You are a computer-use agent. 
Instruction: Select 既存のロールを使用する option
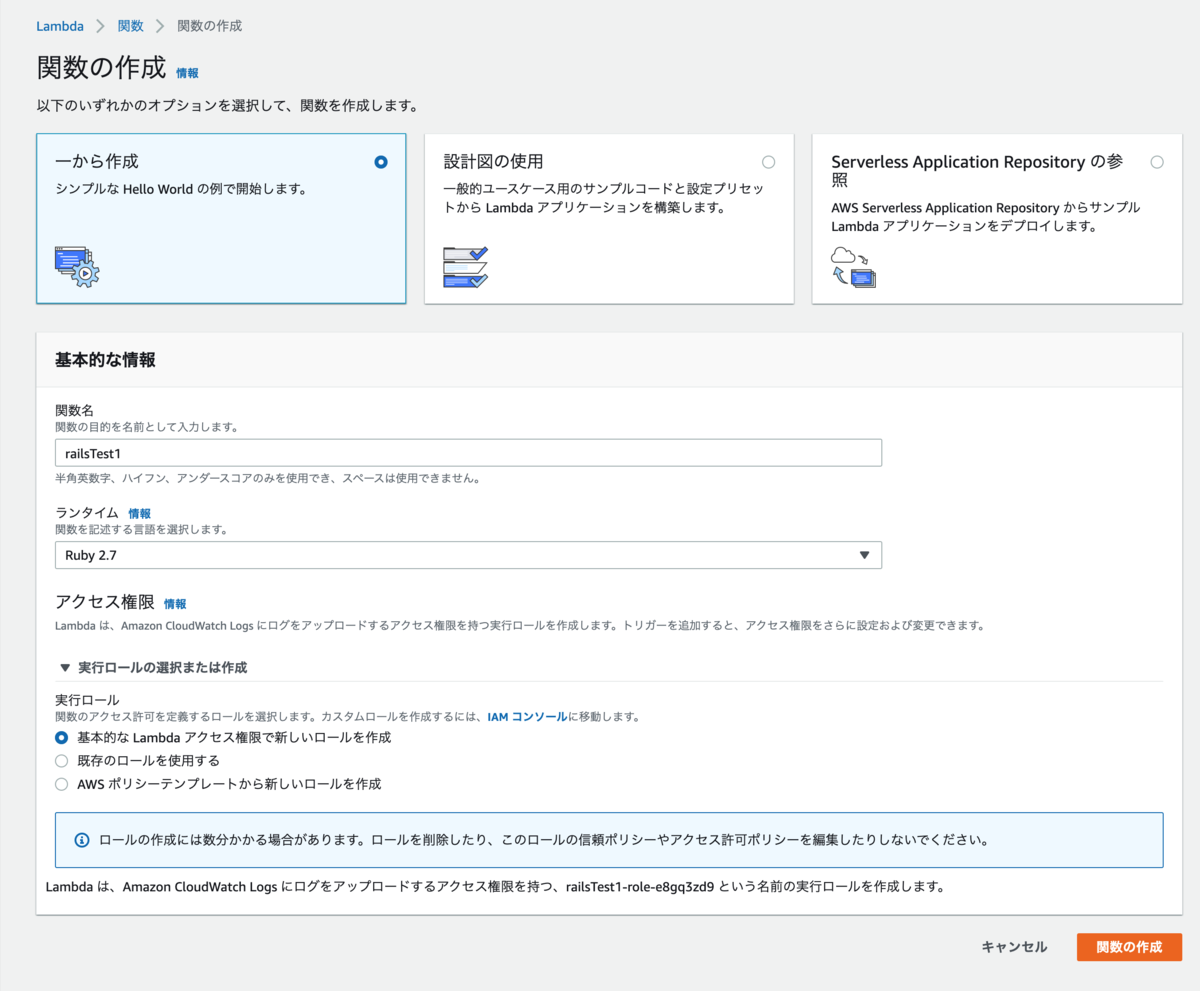pos(62,761)
